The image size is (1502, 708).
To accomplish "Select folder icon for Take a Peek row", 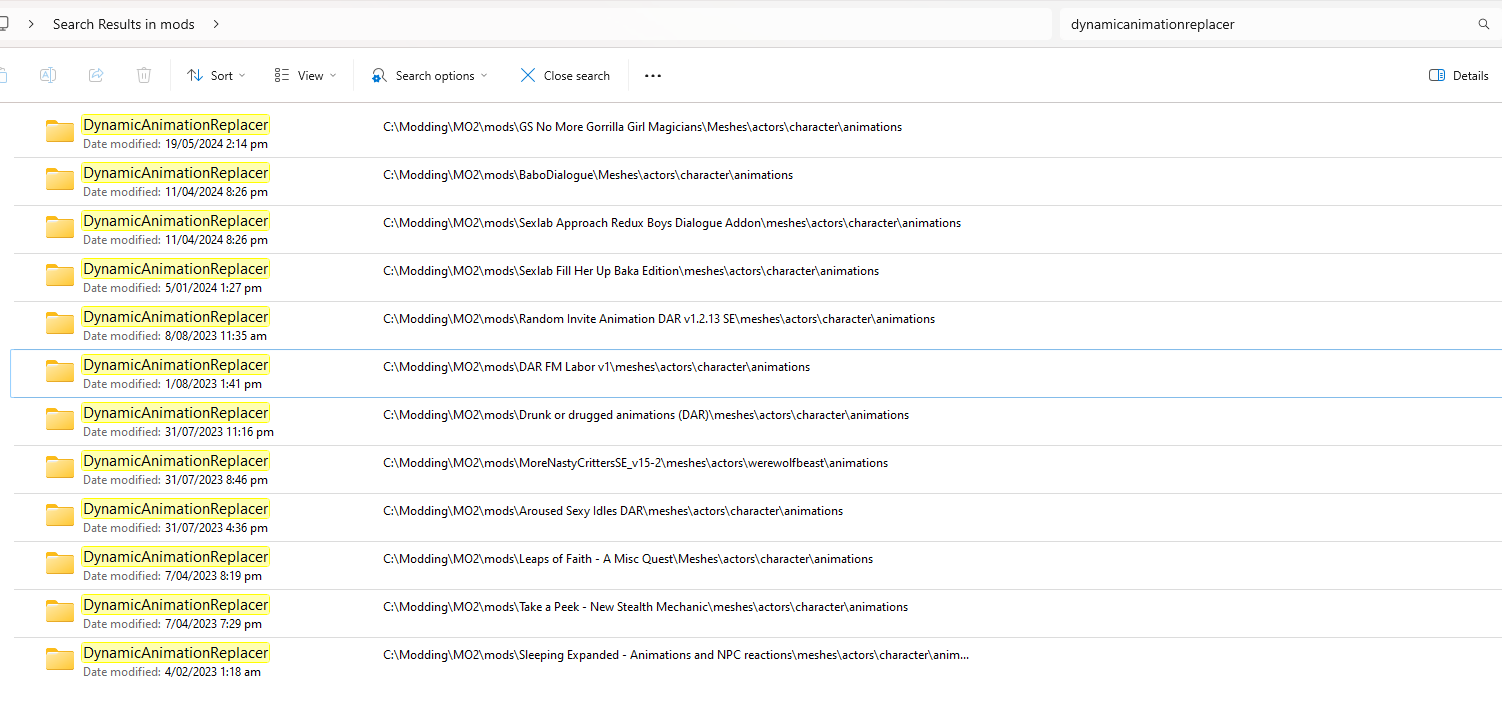I will click(60, 611).
